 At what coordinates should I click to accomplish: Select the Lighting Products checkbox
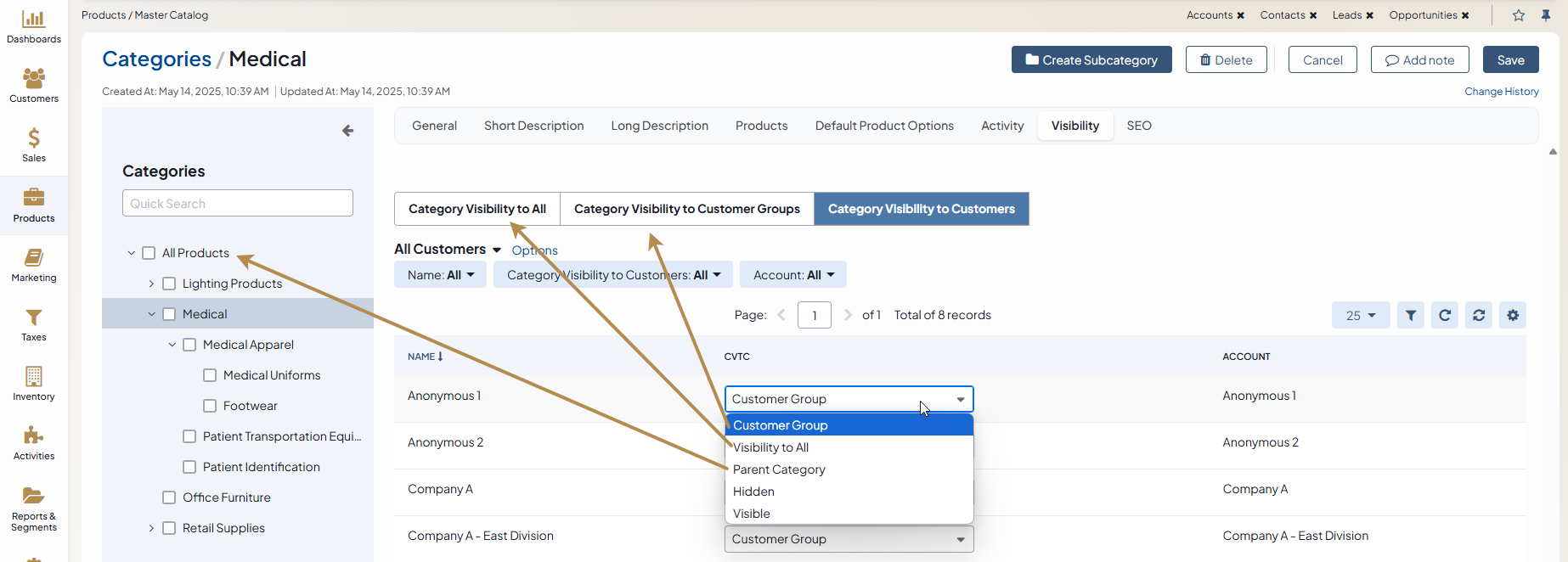point(169,284)
